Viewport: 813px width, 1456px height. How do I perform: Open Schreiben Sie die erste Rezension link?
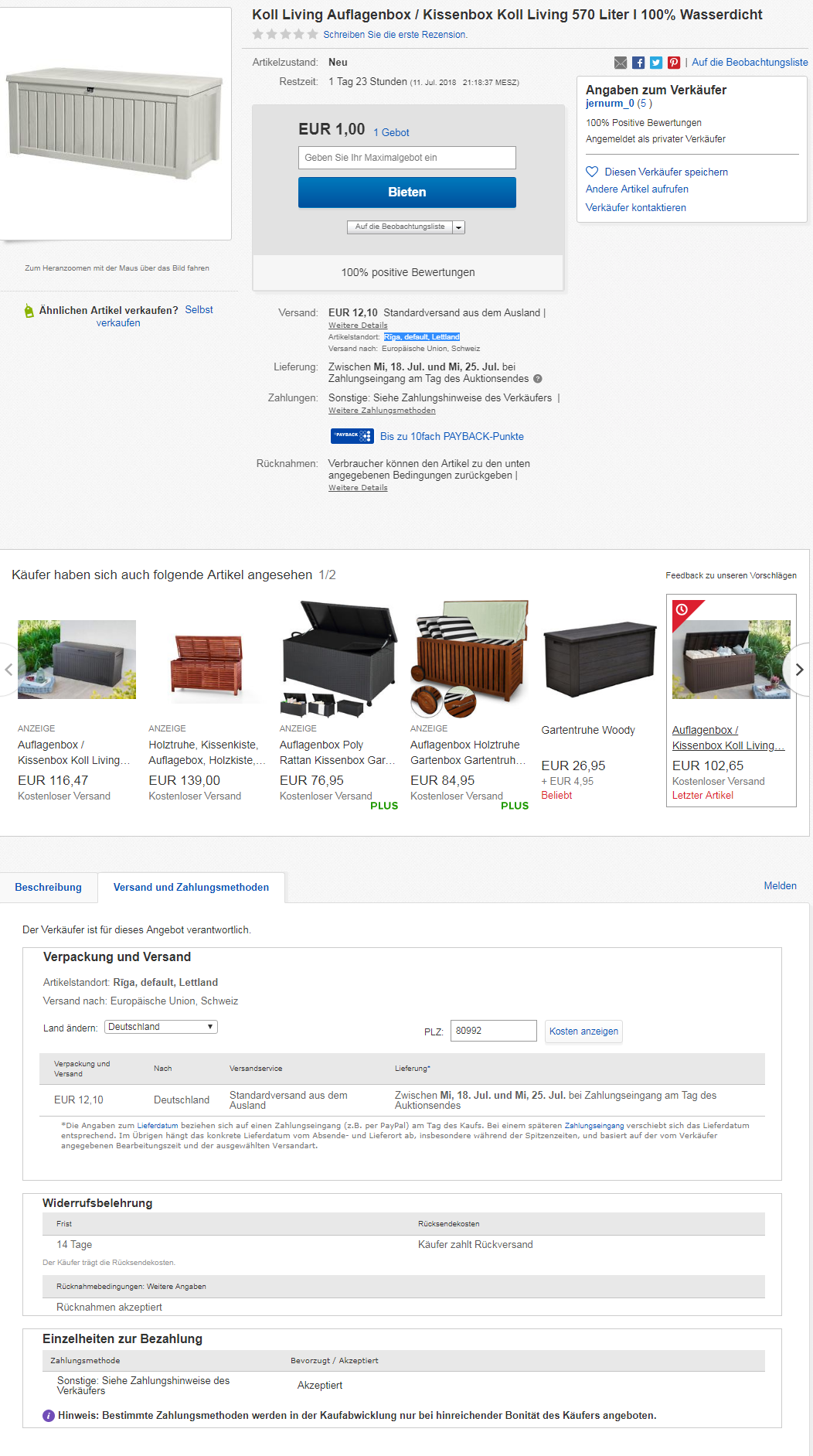tap(395, 35)
